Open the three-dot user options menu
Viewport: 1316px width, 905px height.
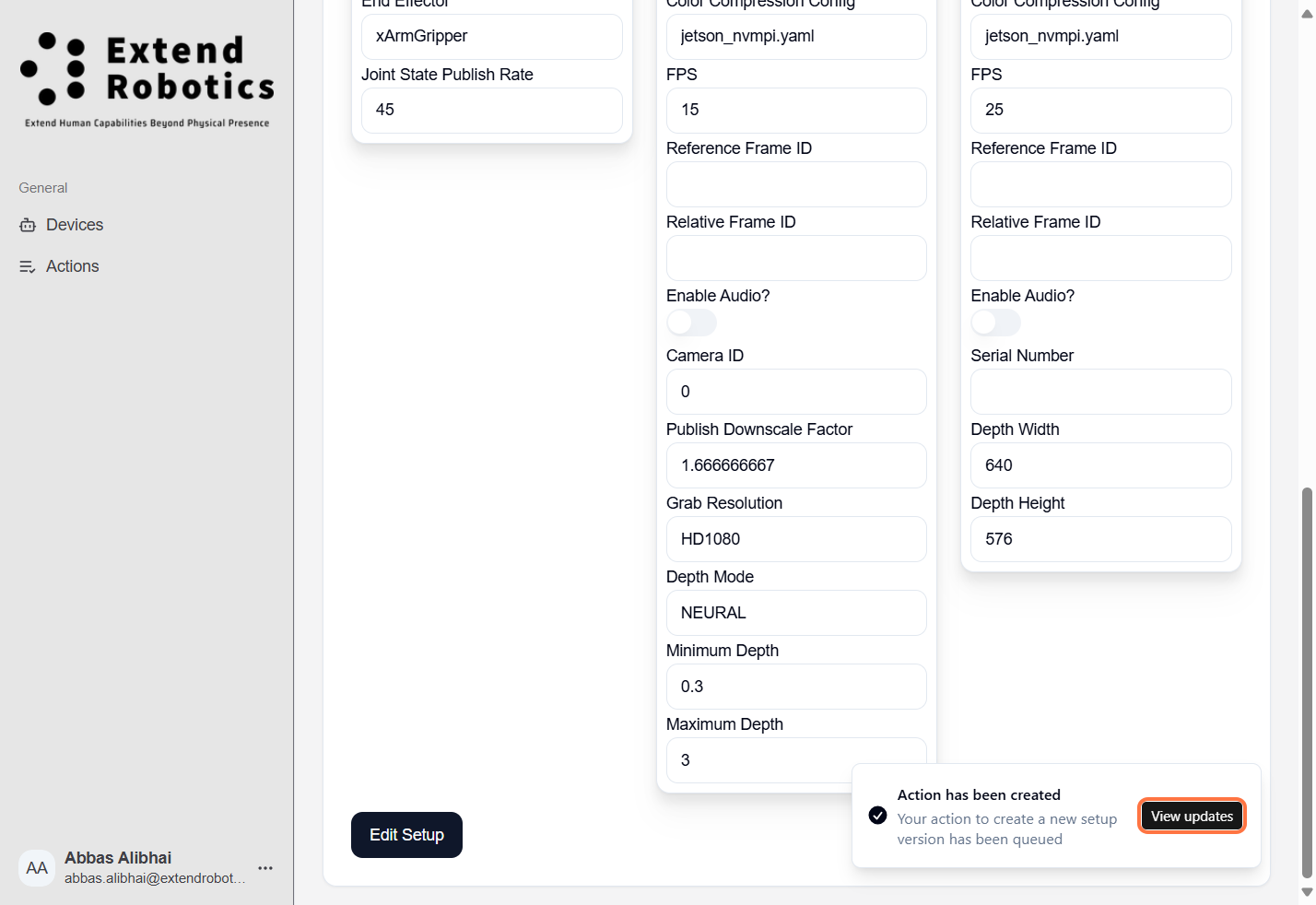pyautogui.click(x=265, y=868)
